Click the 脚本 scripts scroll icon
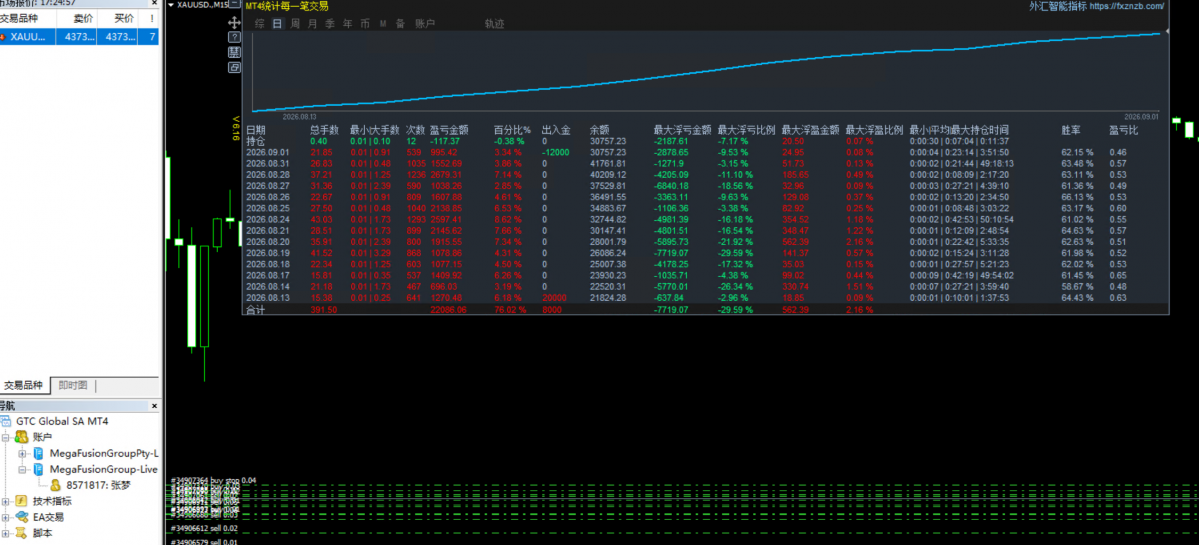This screenshot has height=545, width=1199. 21,534
